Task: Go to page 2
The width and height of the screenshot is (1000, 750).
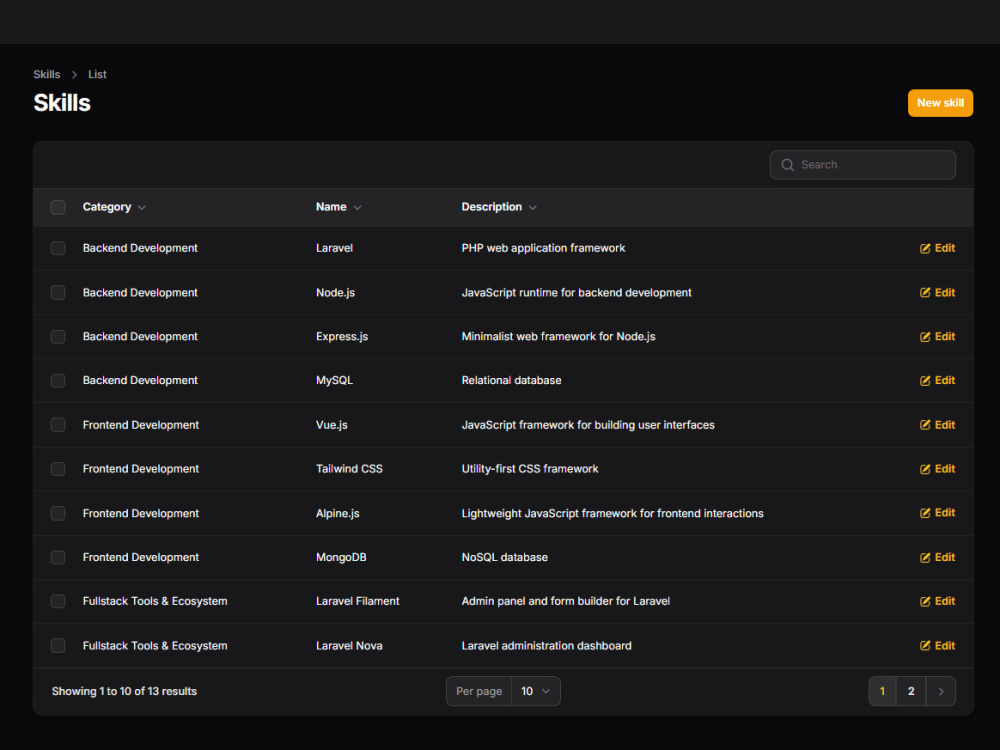Action: [x=911, y=691]
